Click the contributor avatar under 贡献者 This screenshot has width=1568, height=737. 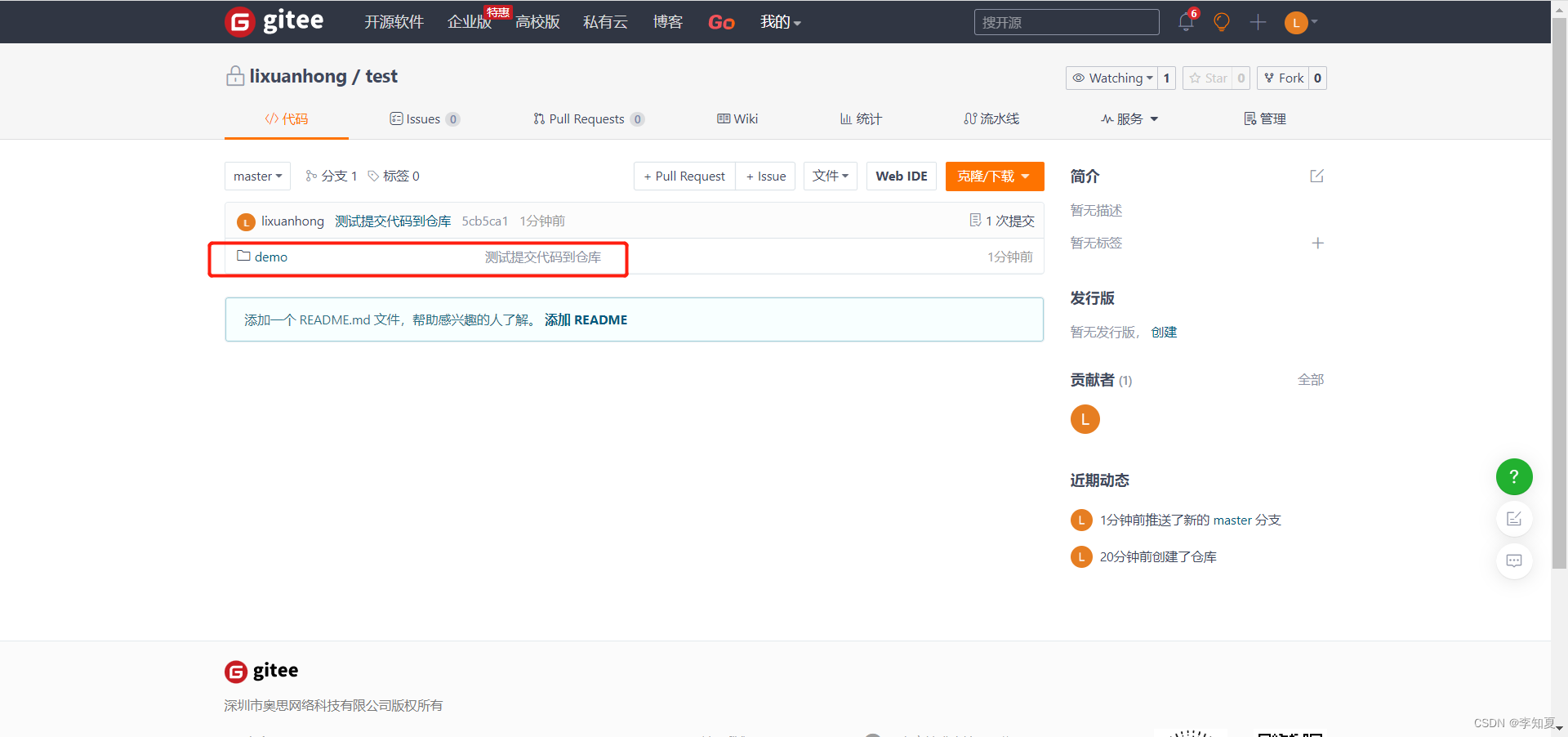click(1085, 419)
